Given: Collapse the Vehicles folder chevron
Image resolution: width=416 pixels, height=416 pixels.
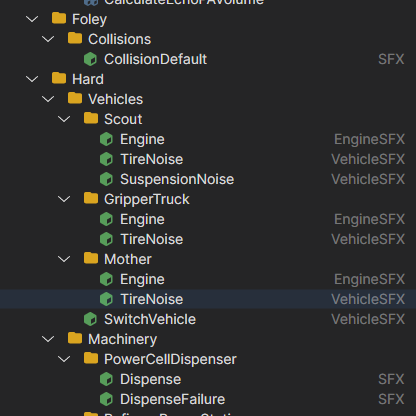Looking at the screenshot, I should tap(48, 99).
